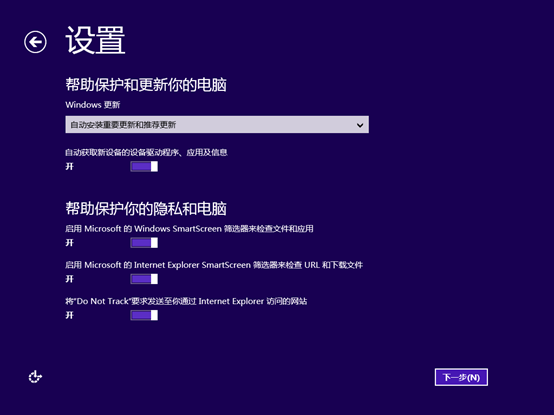Toggle automatic device driver download switch
The height and width of the screenshot is (415, 554).
[x=144, y=166]
